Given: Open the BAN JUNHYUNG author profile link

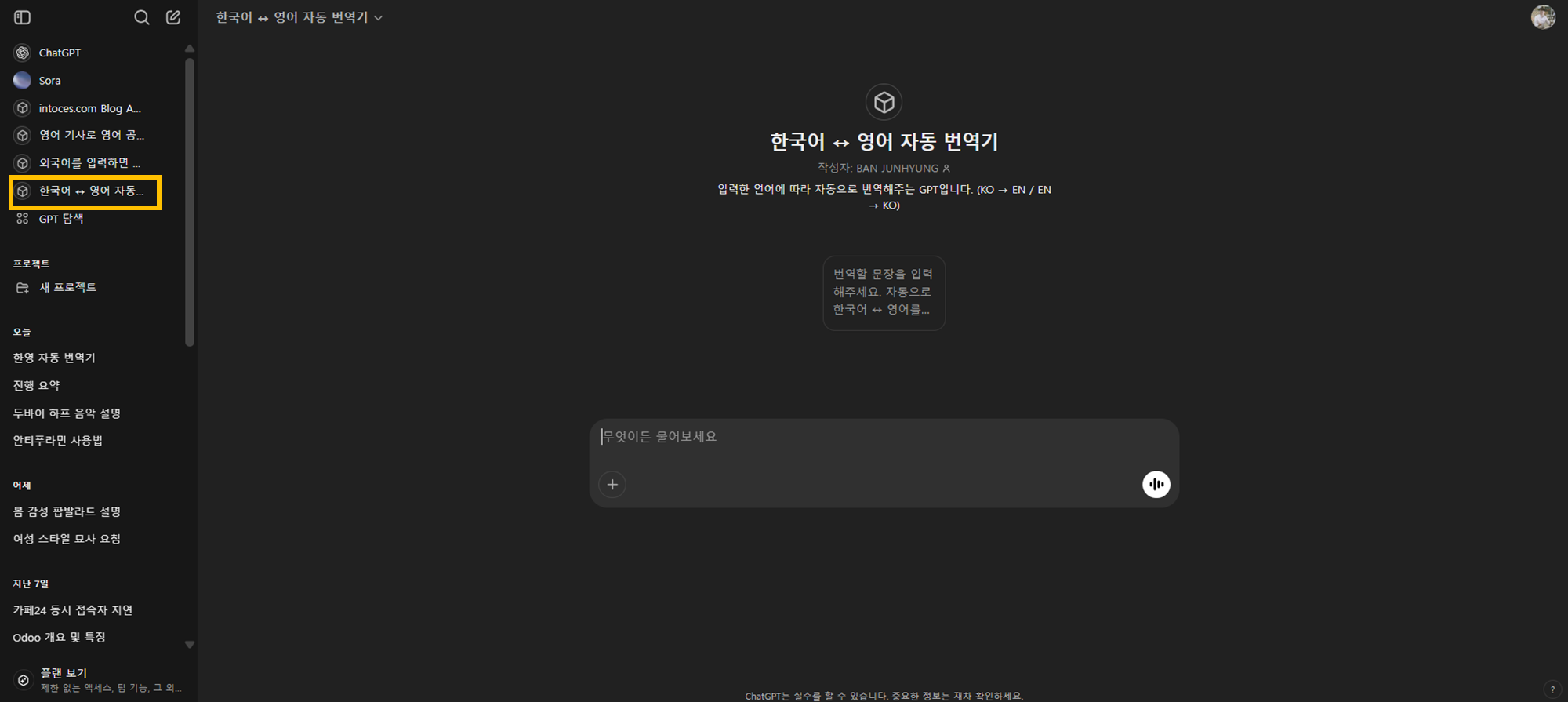Looking at the screenshot, I should (902, 168).
